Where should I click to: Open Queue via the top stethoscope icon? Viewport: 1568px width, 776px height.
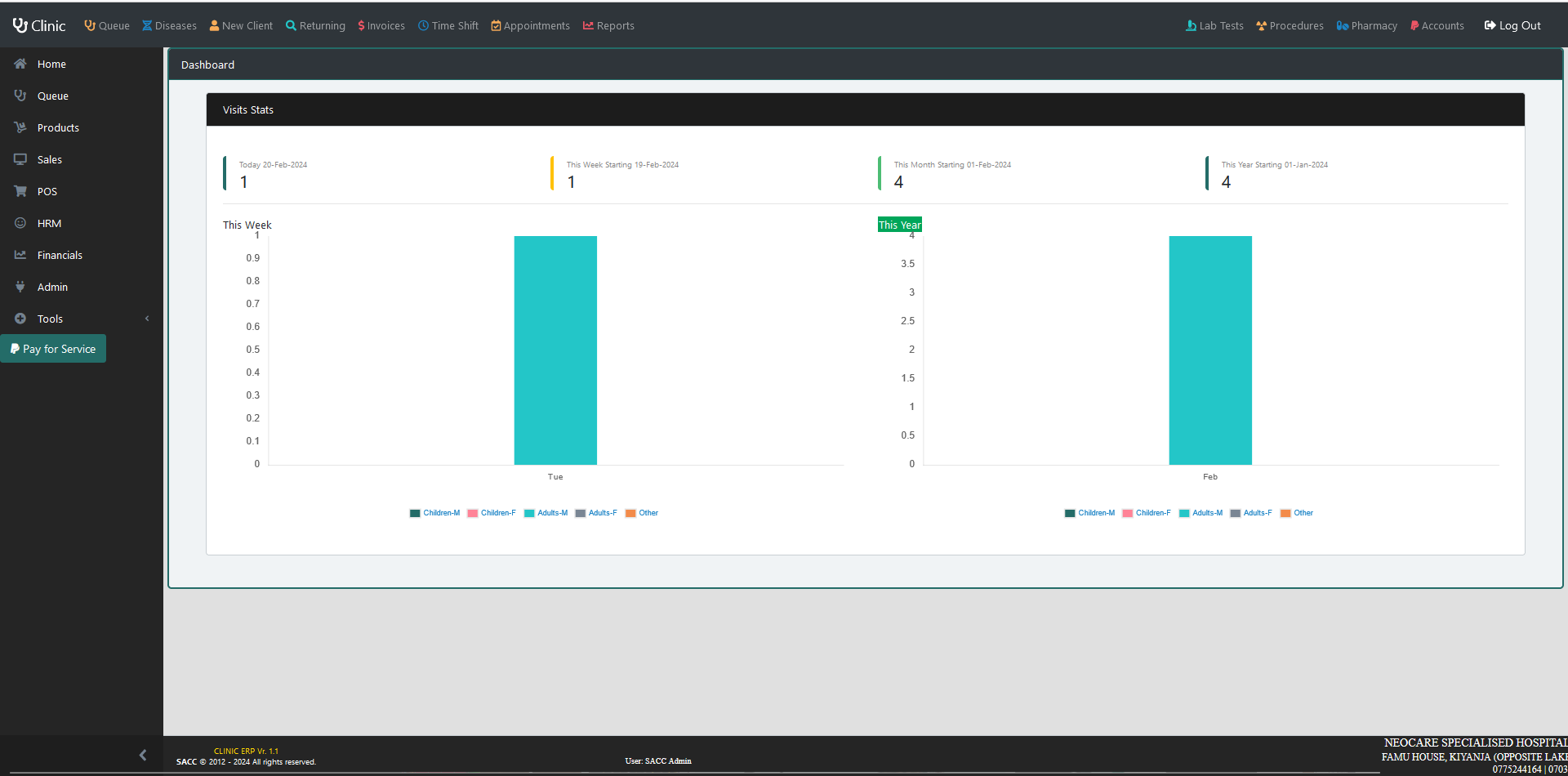click(90, 25)
